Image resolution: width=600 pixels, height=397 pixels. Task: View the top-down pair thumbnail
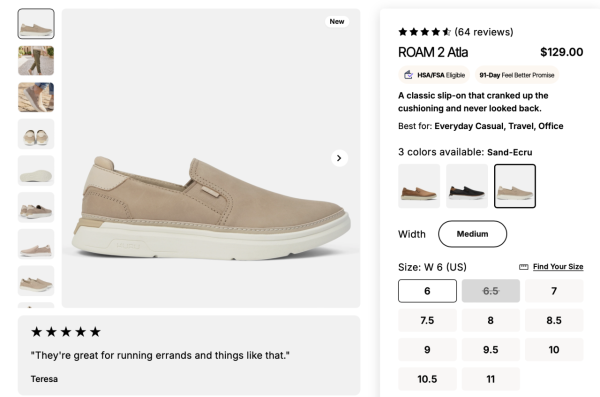tap(36, 134)
